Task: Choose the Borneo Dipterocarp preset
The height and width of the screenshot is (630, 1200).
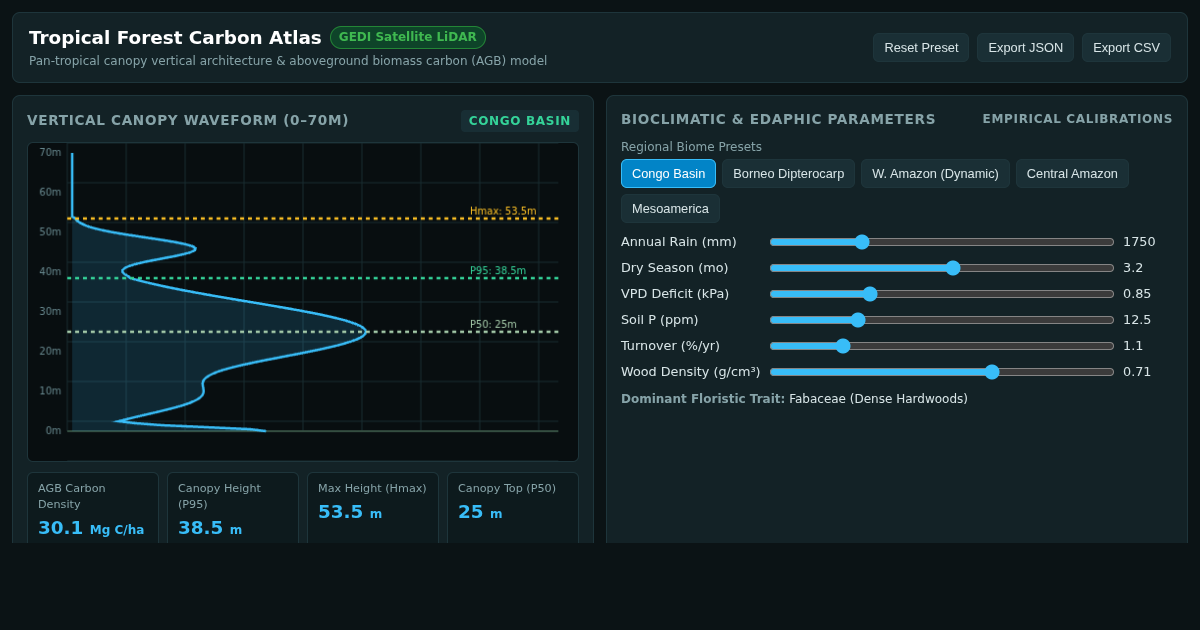Action: [x=788, y=174]
